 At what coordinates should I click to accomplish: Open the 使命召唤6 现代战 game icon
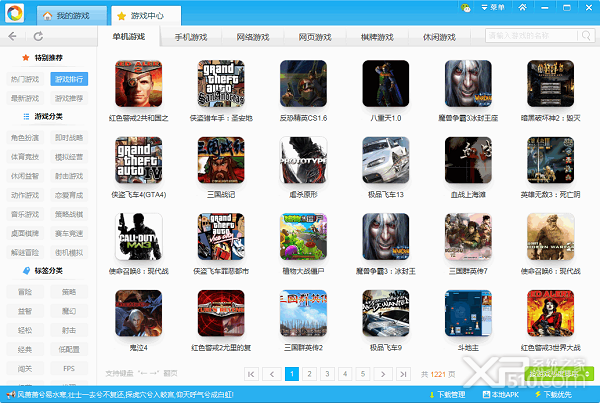[551, 237]
